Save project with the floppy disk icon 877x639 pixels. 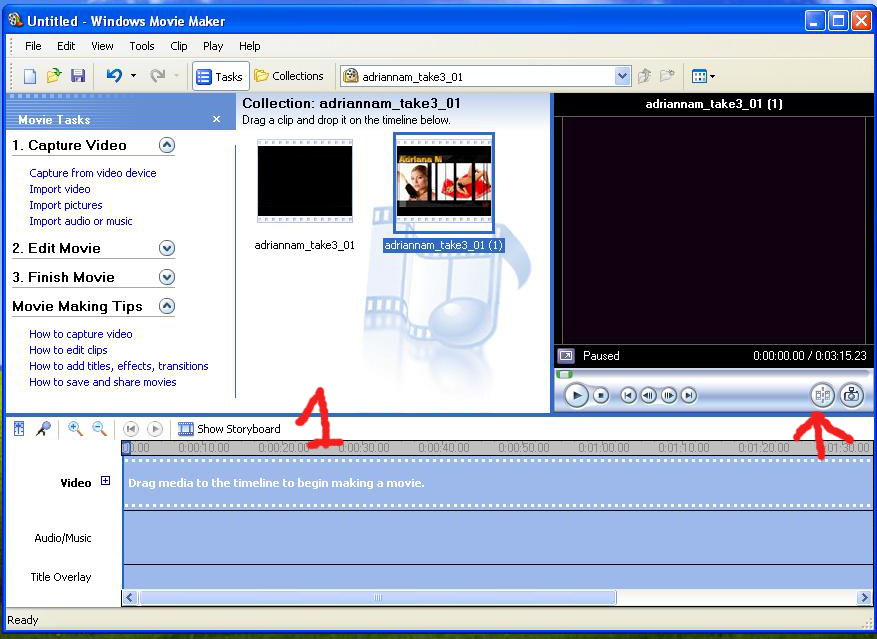click(x=78, y=76)
